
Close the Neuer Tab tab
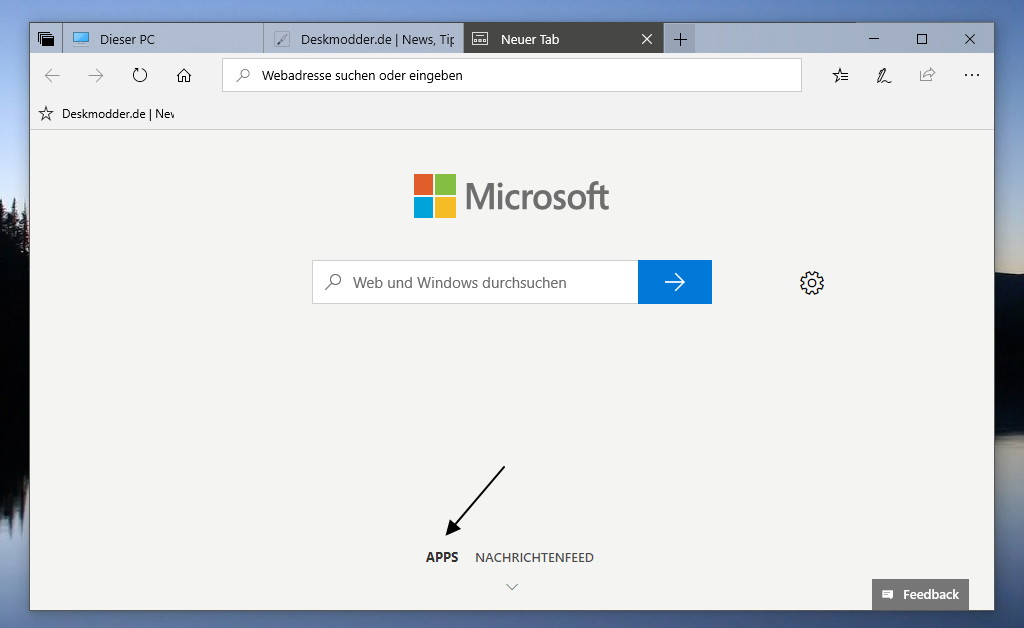[647, 39]
